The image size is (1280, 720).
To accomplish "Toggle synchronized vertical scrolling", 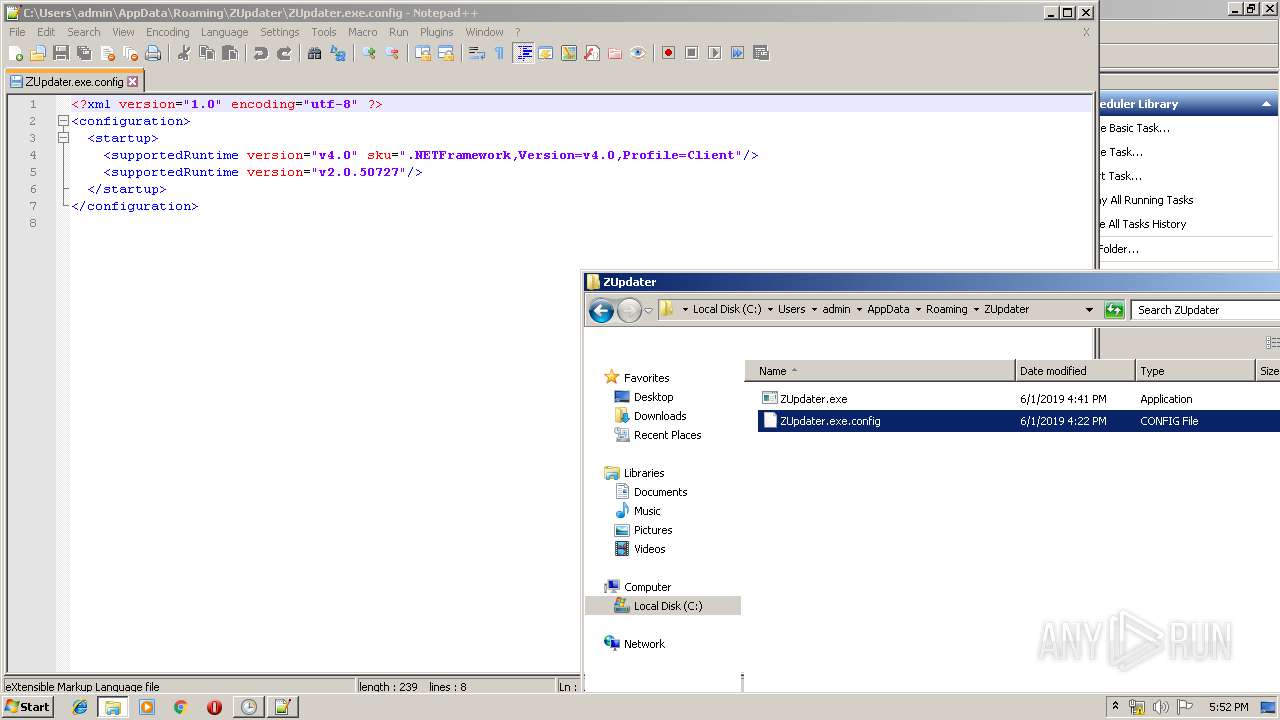I will (x=423, y=53).
